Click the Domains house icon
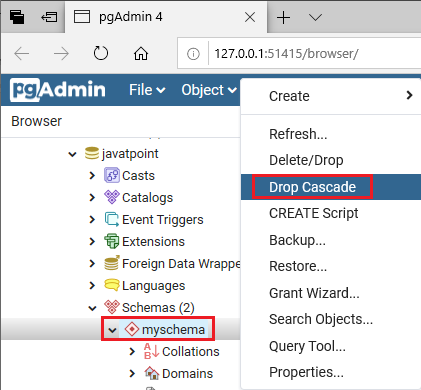 pos(152,373)
